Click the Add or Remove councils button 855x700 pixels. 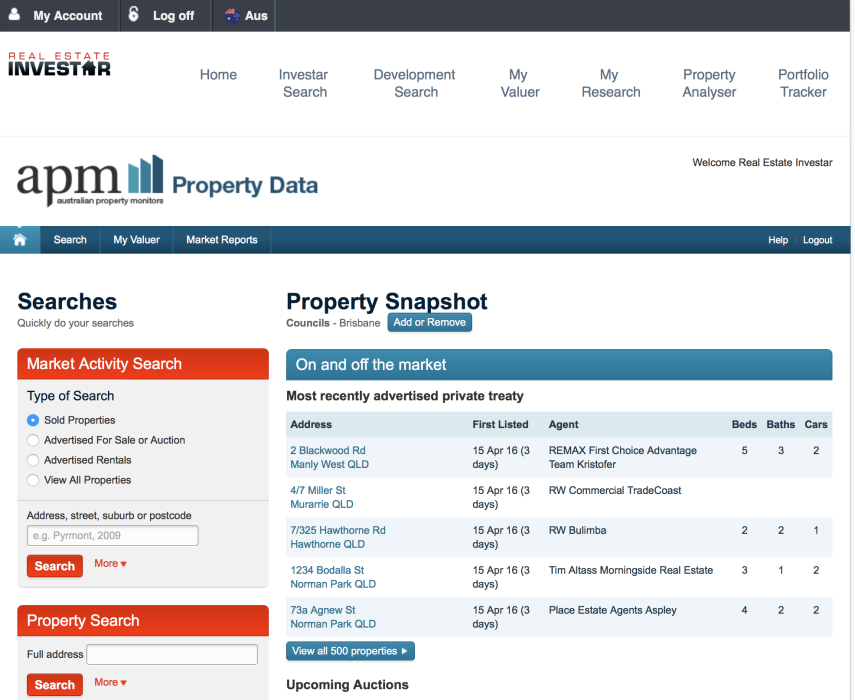[429, 322]
